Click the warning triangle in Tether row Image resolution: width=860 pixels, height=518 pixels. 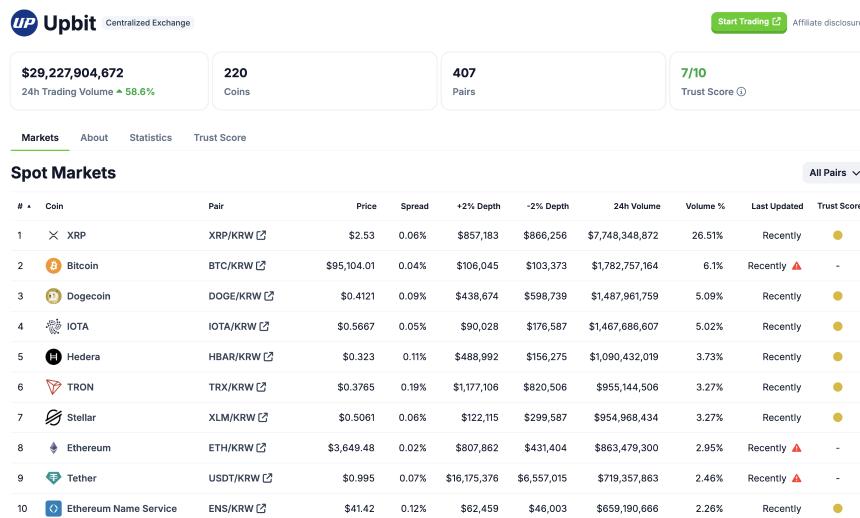796,478
